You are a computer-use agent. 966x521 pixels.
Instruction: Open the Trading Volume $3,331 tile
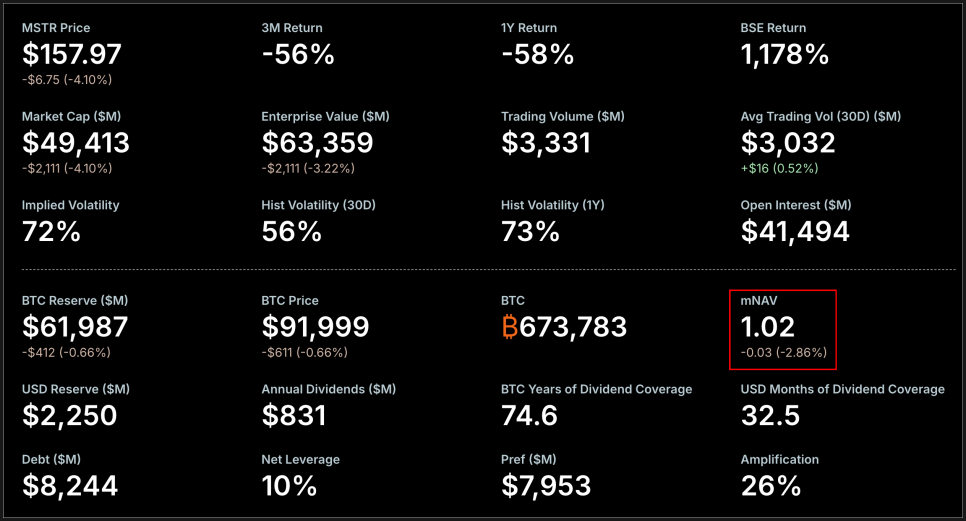(546, 142)
